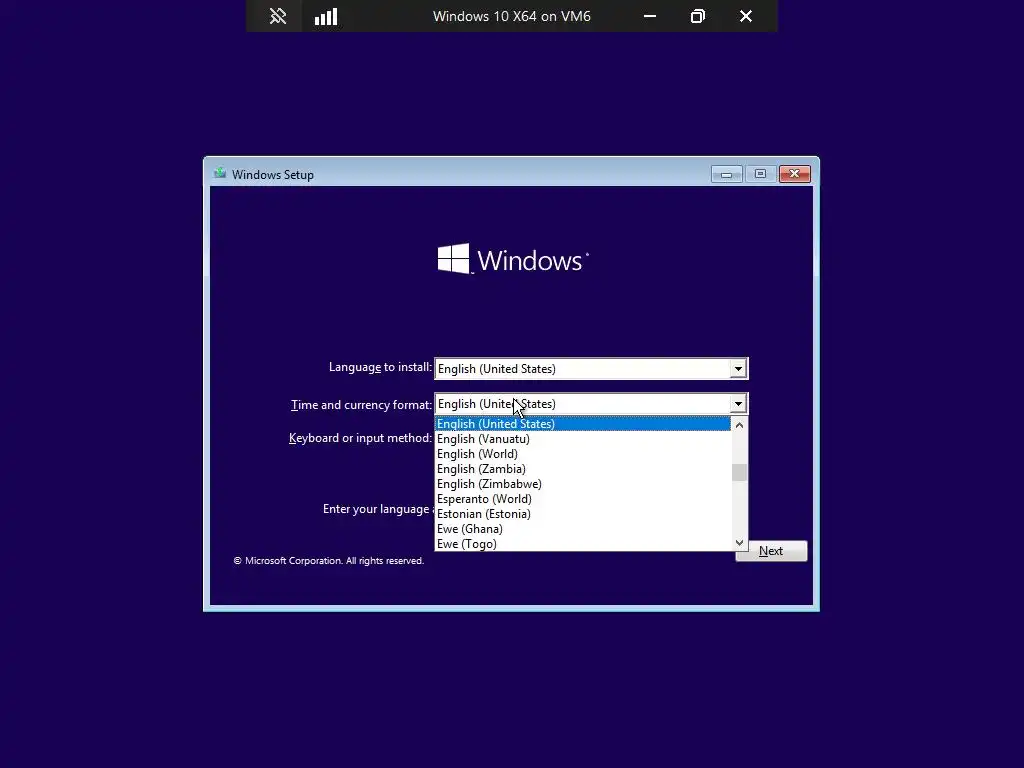Open the Language to install dropdown
This screenshot has width=1024, height=768.
(x=591, y=368)
